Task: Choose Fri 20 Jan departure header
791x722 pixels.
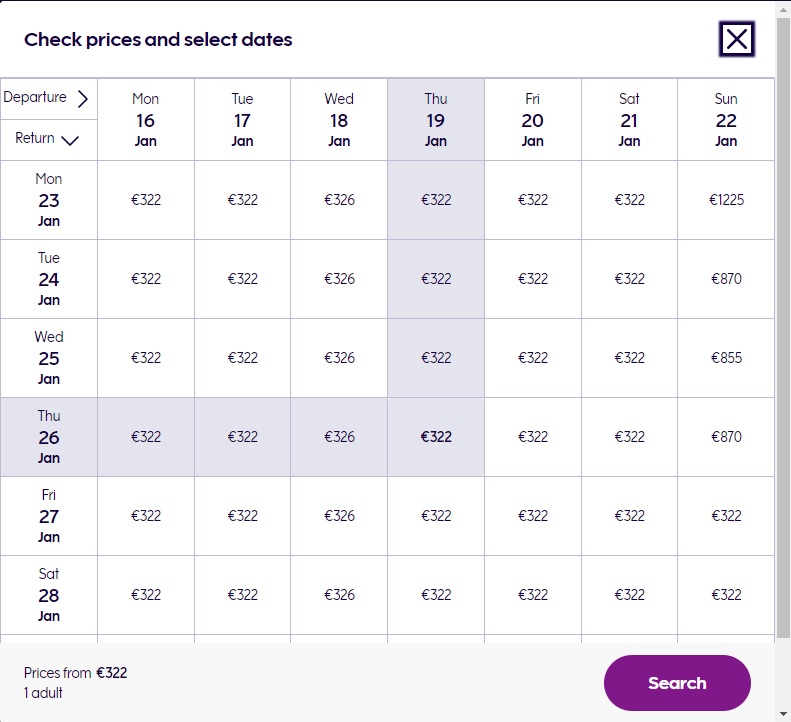Action: (x=532, y=120)
